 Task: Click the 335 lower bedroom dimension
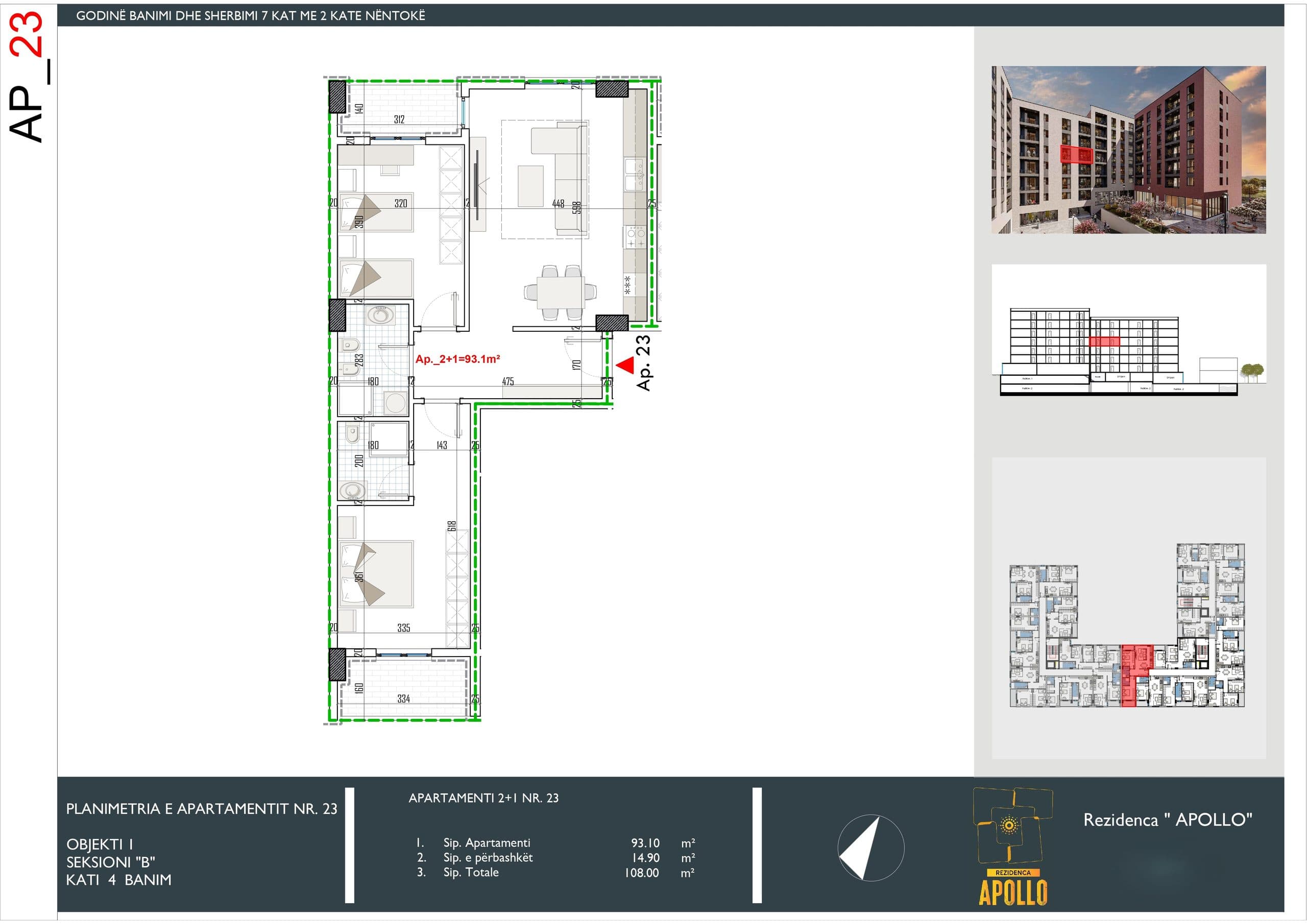click(404, 627)
